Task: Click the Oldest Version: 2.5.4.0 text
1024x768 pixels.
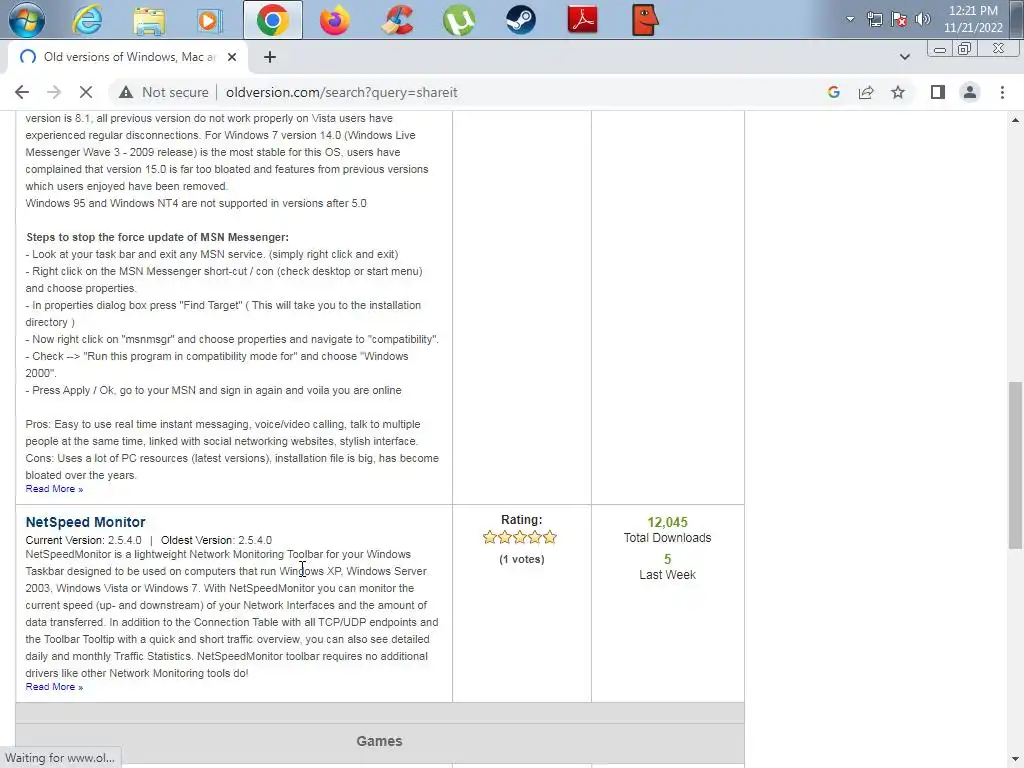Action: [x=216, y=540]
